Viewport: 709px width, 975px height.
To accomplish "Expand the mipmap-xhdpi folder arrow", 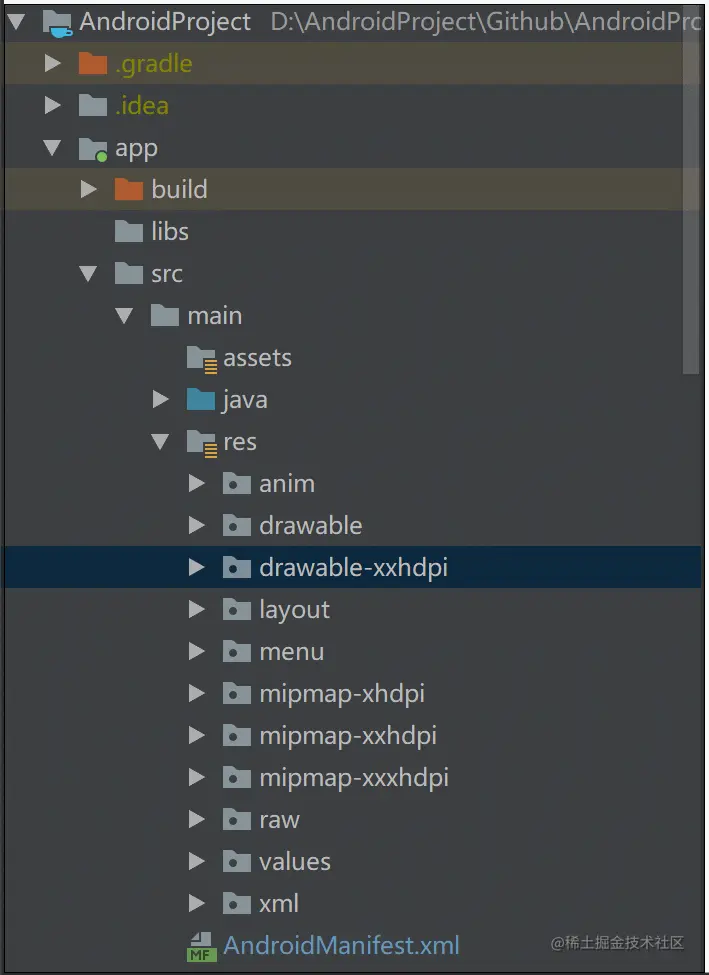I will coord(197,693).
